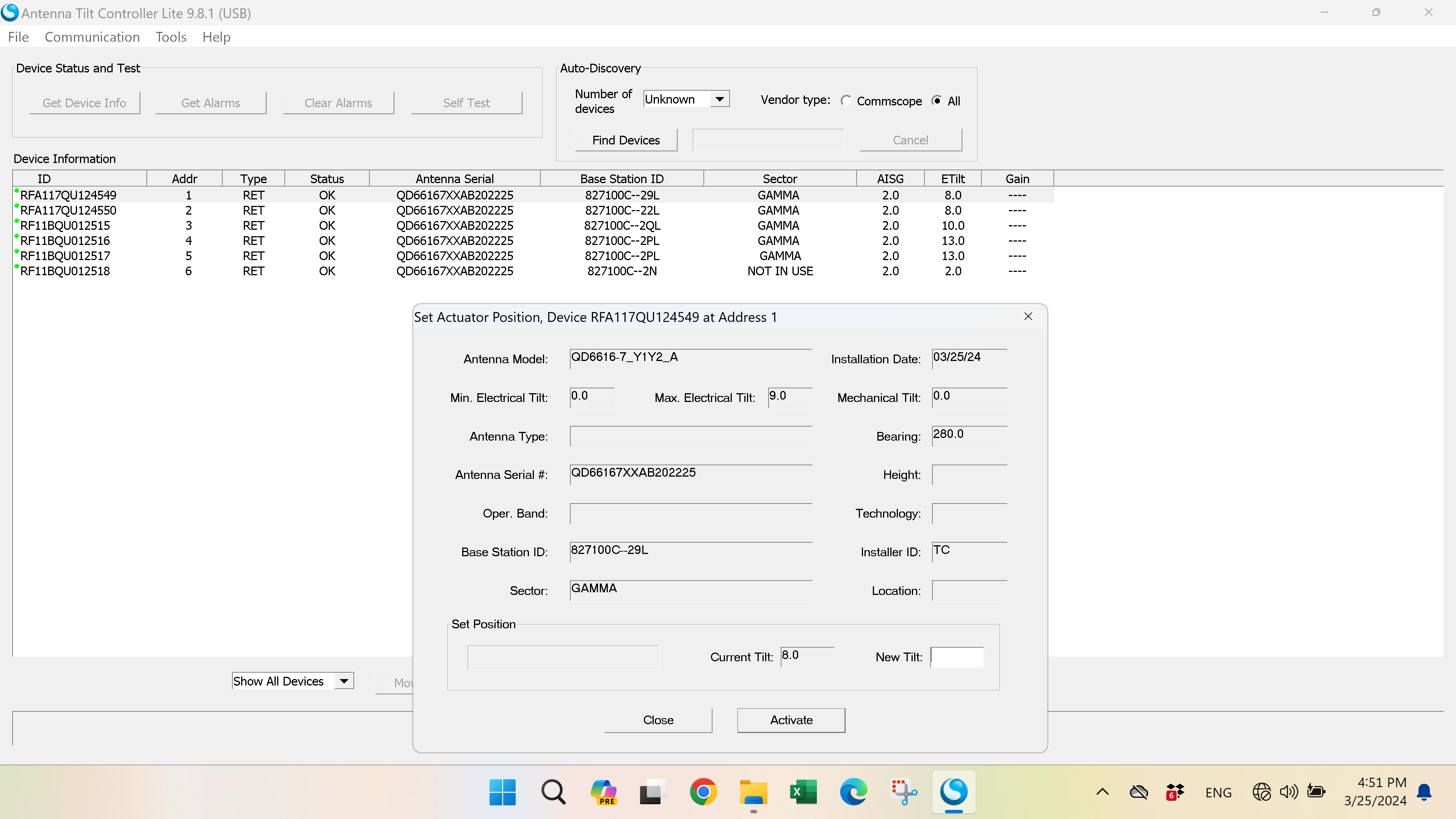1456x819 pixels.
Task: Open network settings tray icon
Action: point(1261,792)
